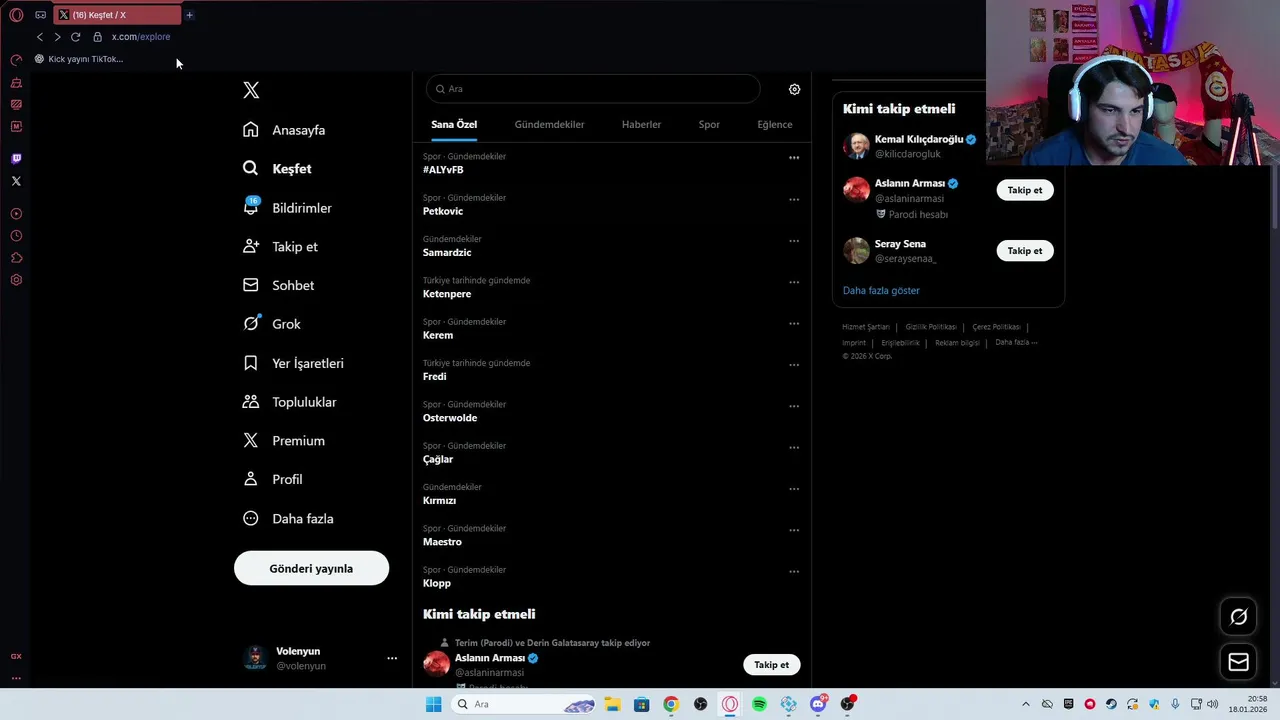
Task: Open Grok in left navigation
Action: (x=272, y=324)
